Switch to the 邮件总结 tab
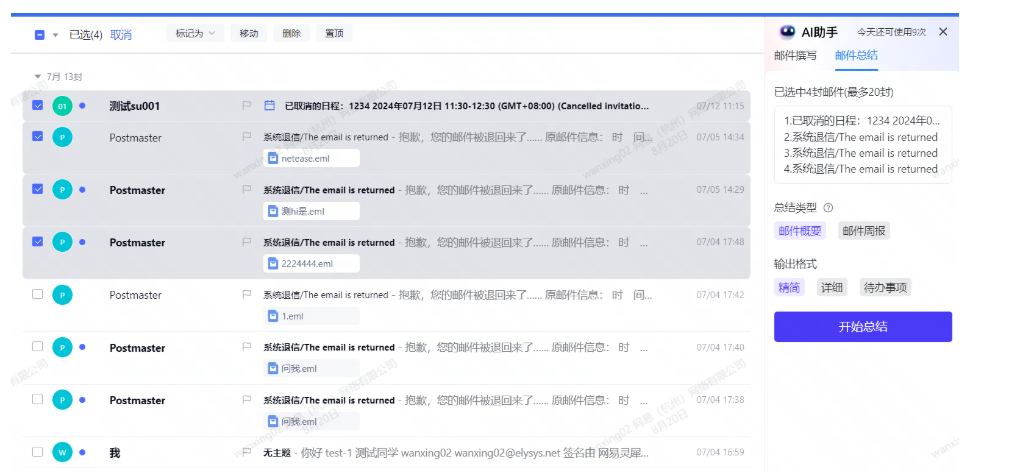 click(x=855, y=55)
